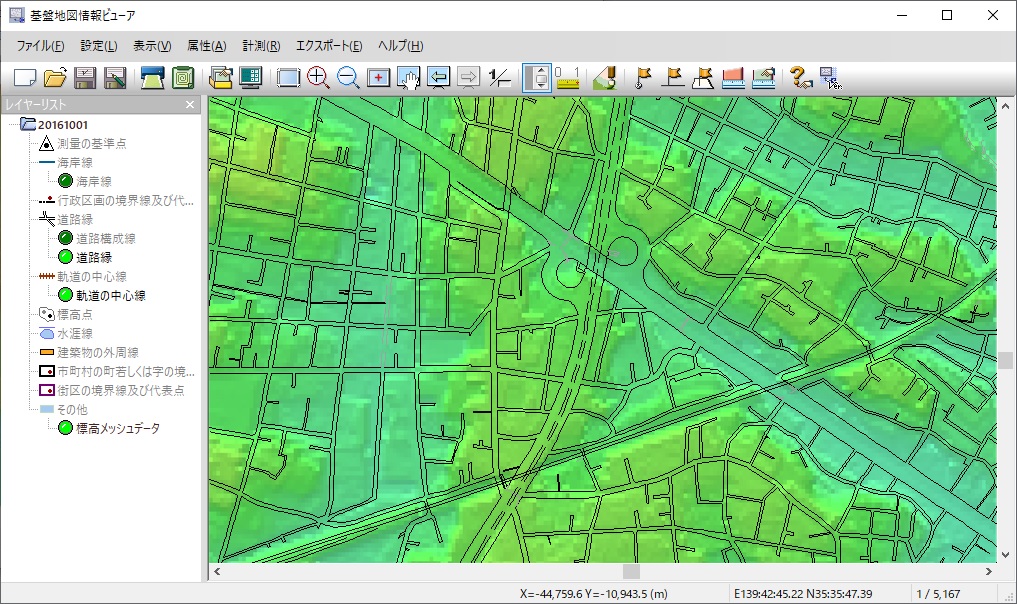Select the pencil area measurement tool
1017x604 pixels.
[x=604, y=78]
